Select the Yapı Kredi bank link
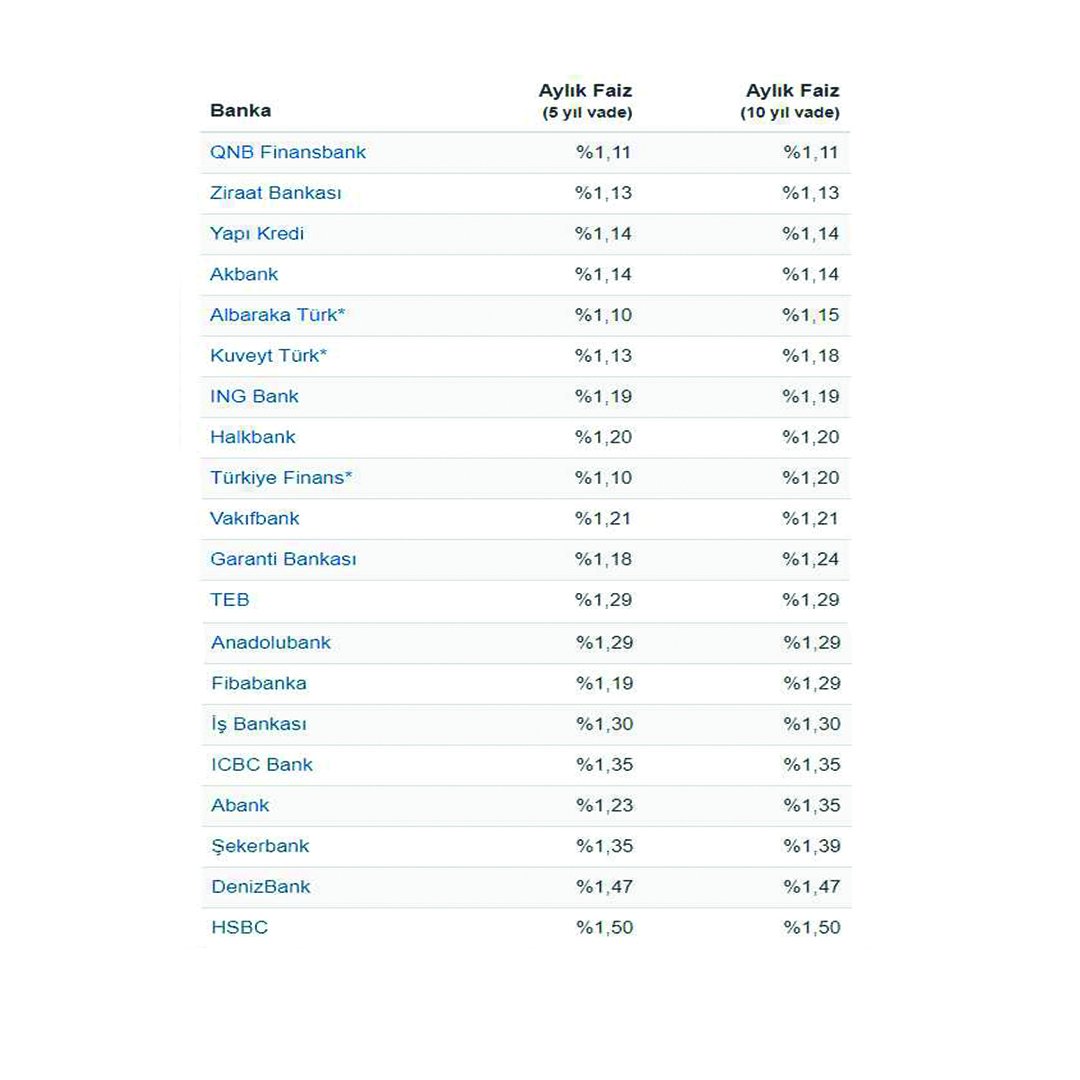This screenshot has height=1080, width=1080. (257, 234)
